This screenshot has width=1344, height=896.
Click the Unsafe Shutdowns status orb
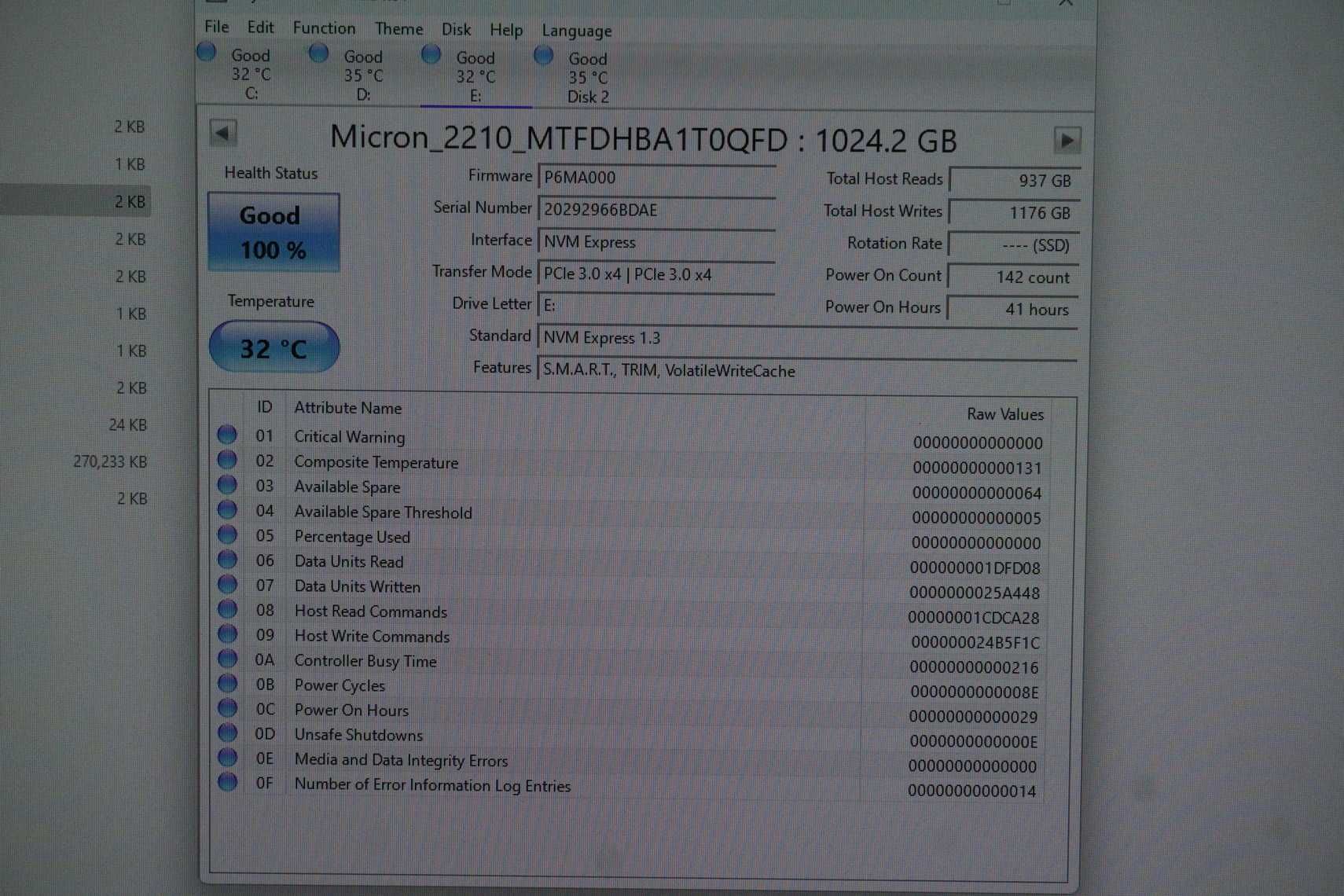pyautogui.click(x=227, y=733)
